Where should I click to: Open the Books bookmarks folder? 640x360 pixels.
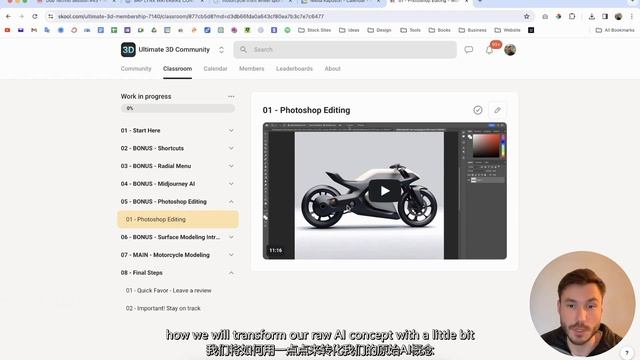click(x=440, y=30)
